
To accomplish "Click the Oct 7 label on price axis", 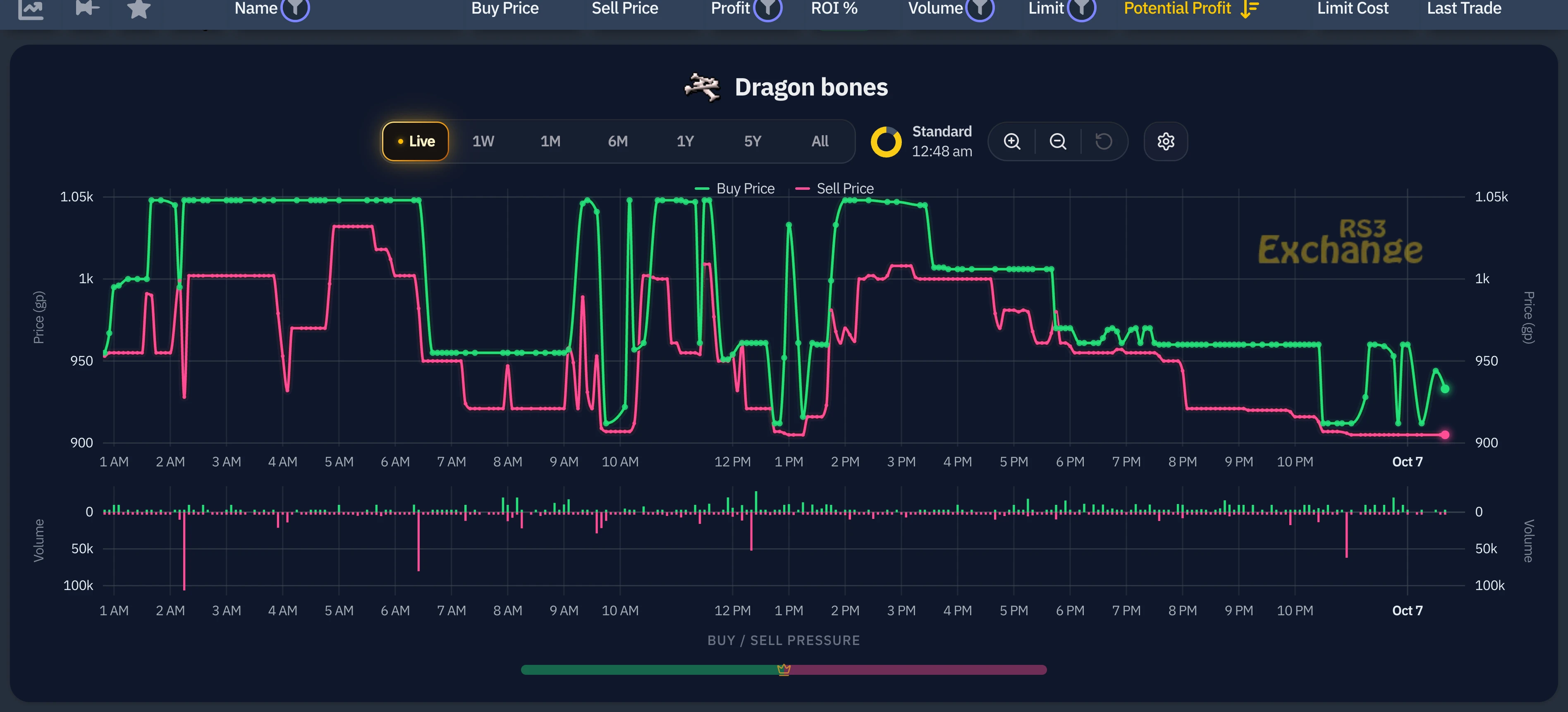I will 1407,462.
